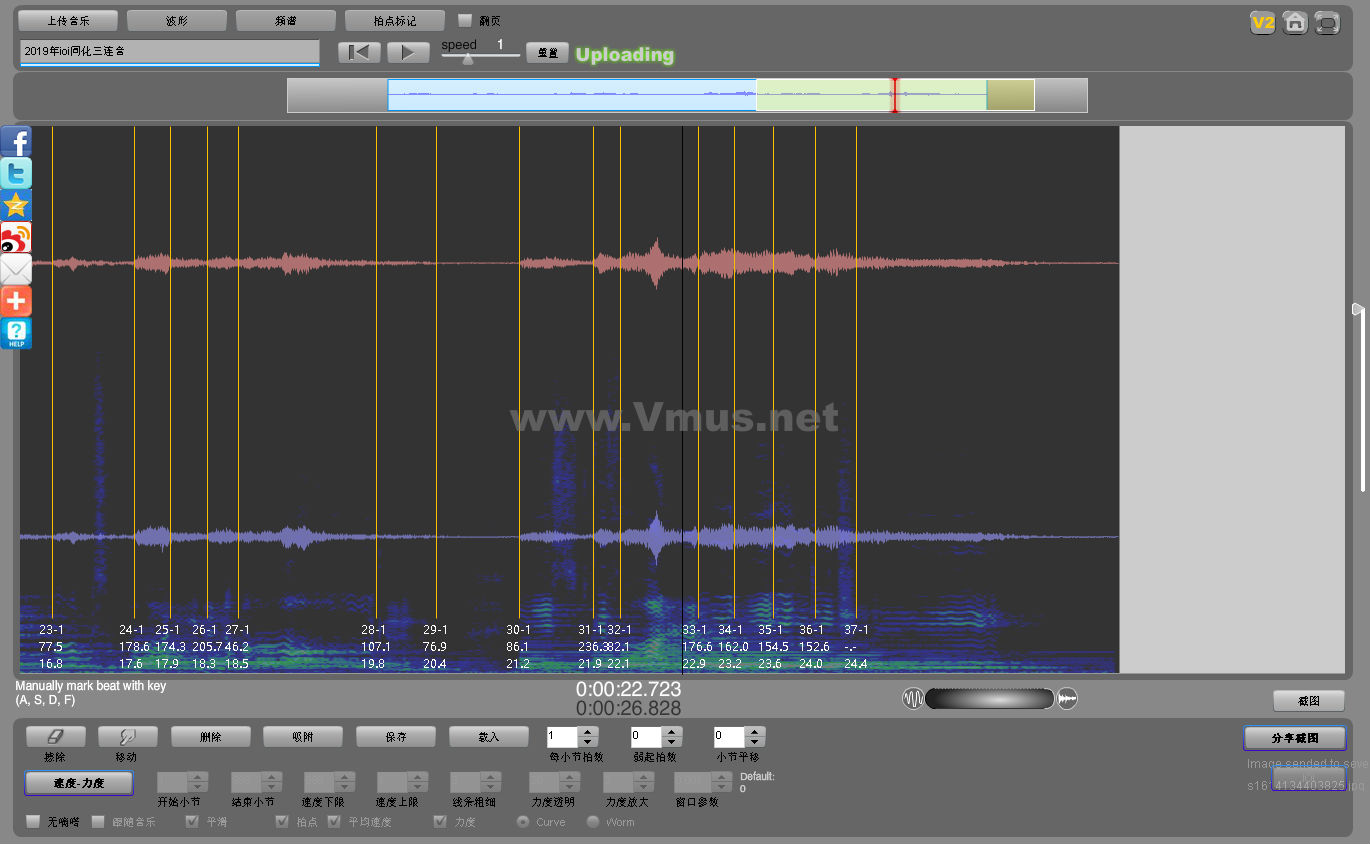
Task: Toggle the fullscreen icon
Action: tap(1327, 22)
